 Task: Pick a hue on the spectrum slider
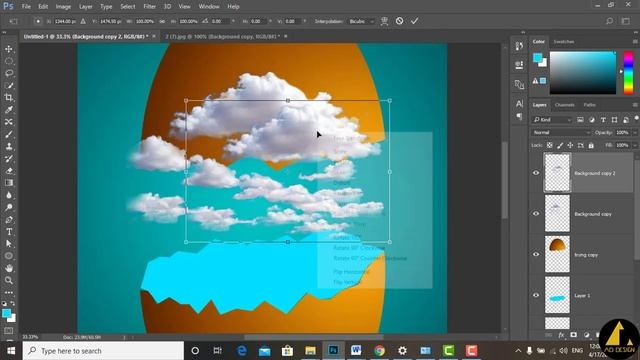pos(629,73)
